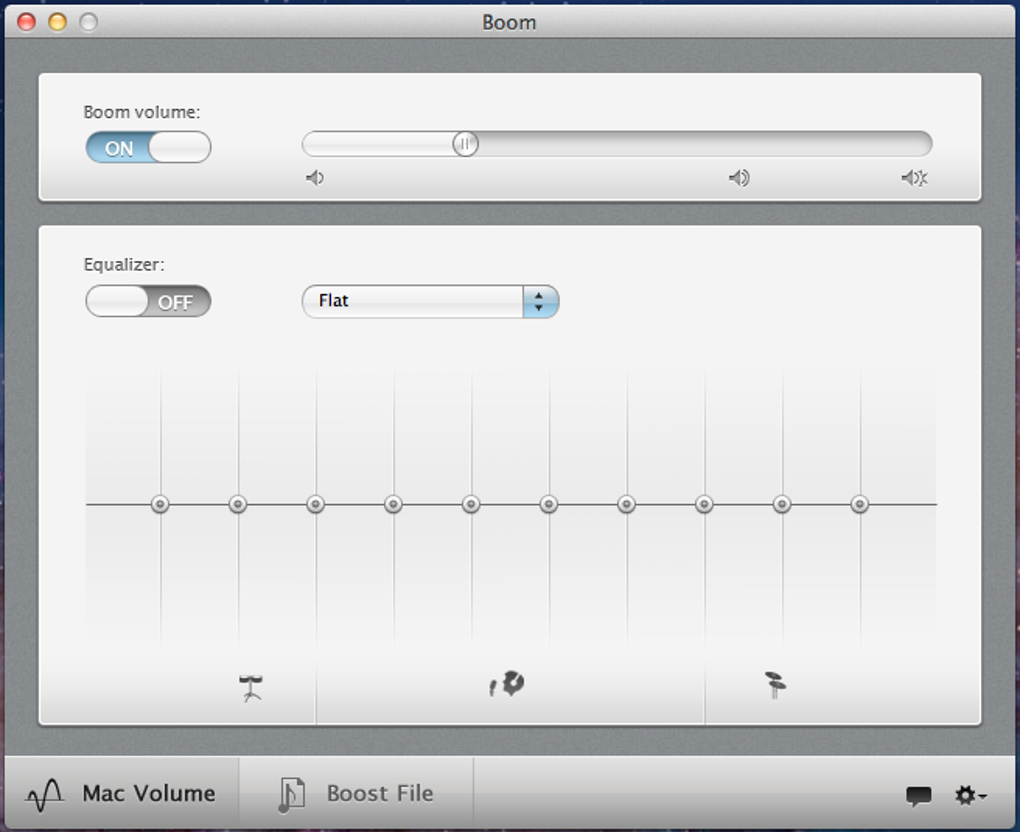Image resolution: width=1020 pixels, height=832 pixels.
Task: Click the third equalizer band knob
Action: tap(315, 504)
